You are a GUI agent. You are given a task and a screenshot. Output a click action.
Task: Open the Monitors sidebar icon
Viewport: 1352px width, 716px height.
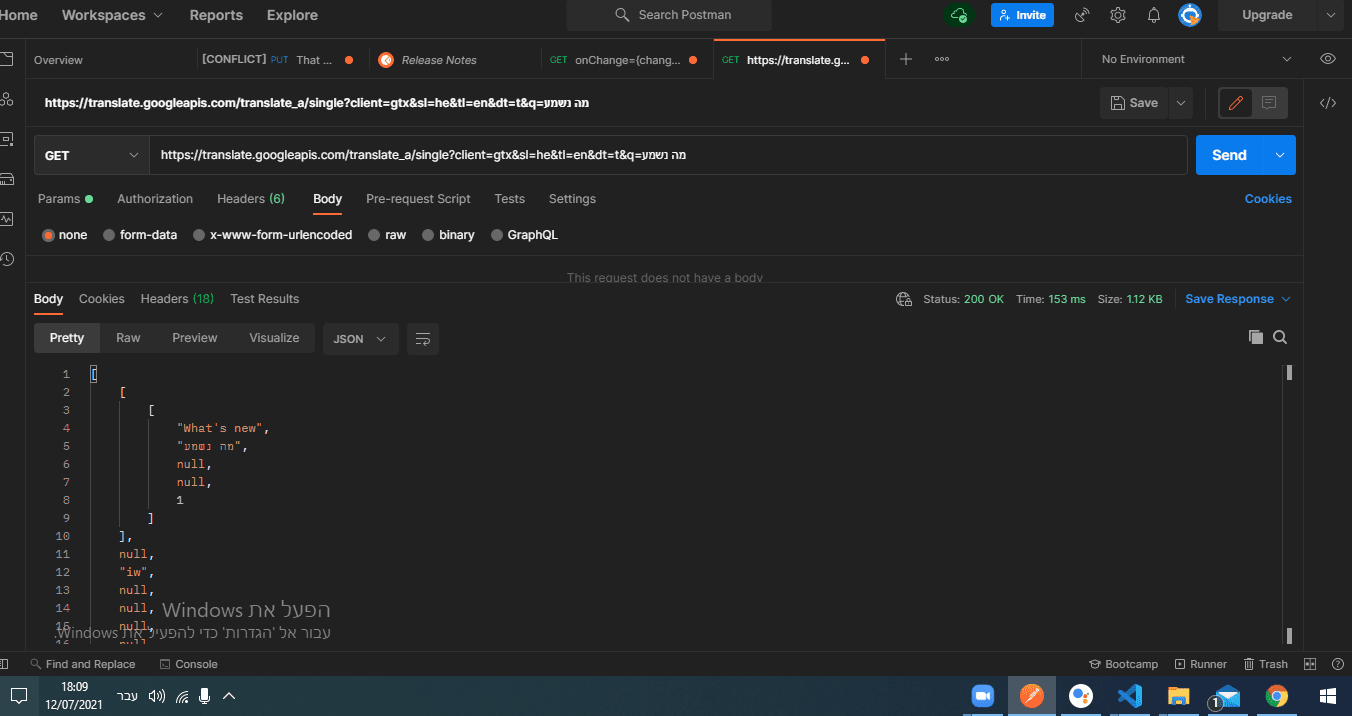click(7, 219)
